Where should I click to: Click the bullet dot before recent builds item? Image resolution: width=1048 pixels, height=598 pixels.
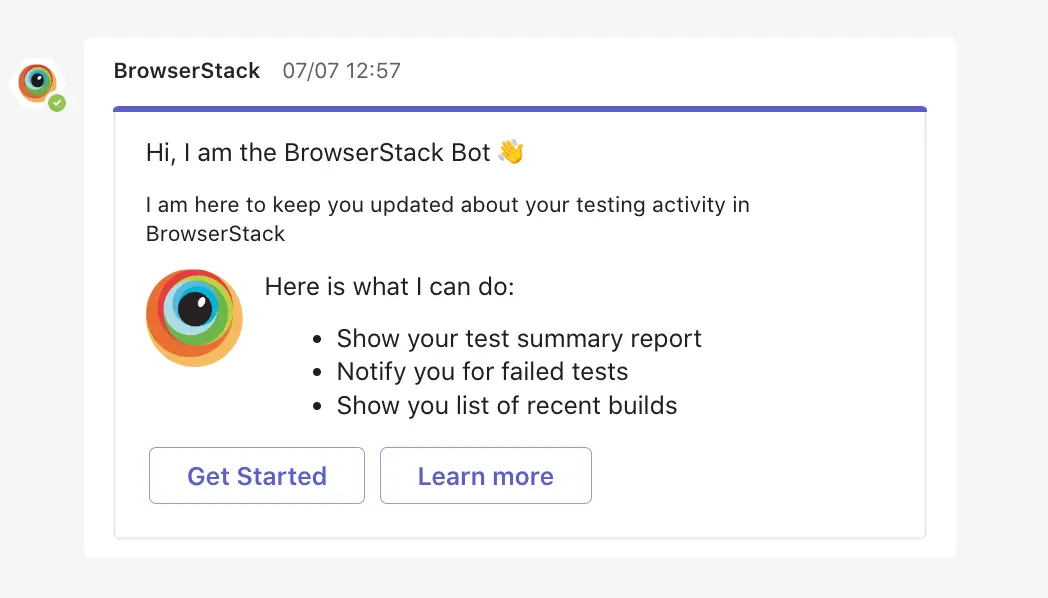(x=317, y=407)
